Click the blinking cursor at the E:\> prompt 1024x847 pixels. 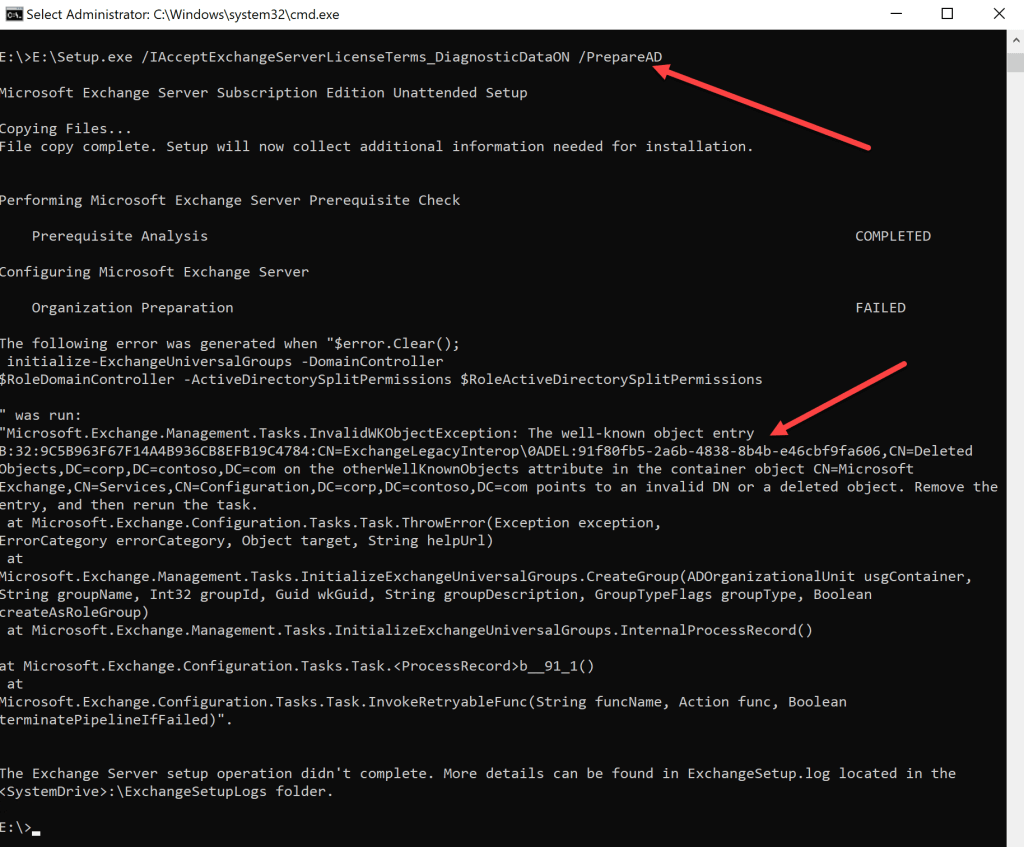click(36, 829)
